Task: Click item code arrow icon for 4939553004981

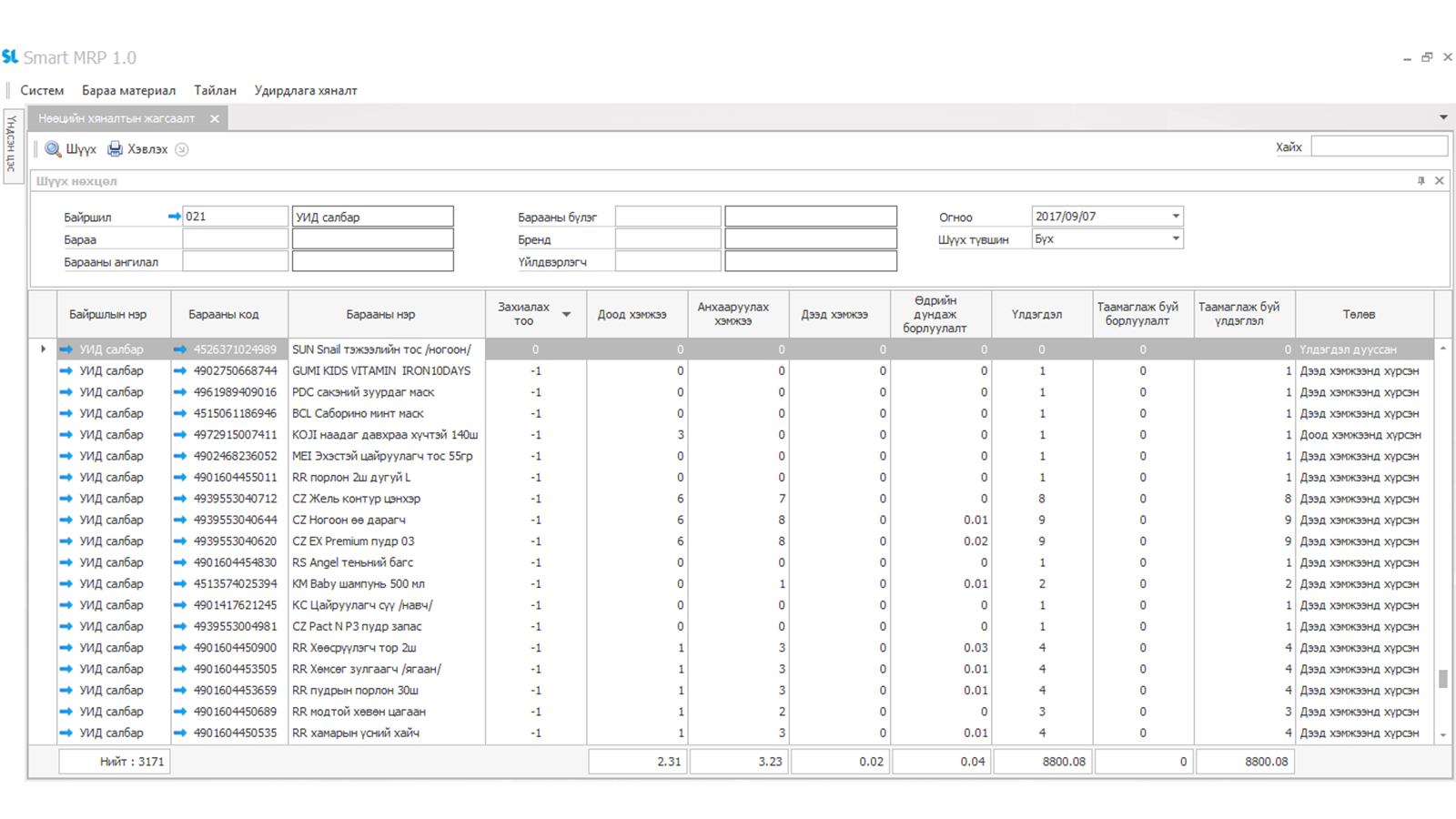Action: (x=180, y=626)
